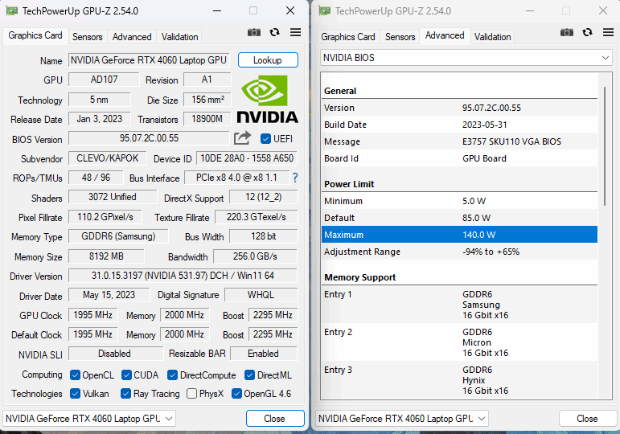Viewport: 620px width, 434px height.
Task: Click GPU-Z app icon in right title bar
Action: (324, 11)
